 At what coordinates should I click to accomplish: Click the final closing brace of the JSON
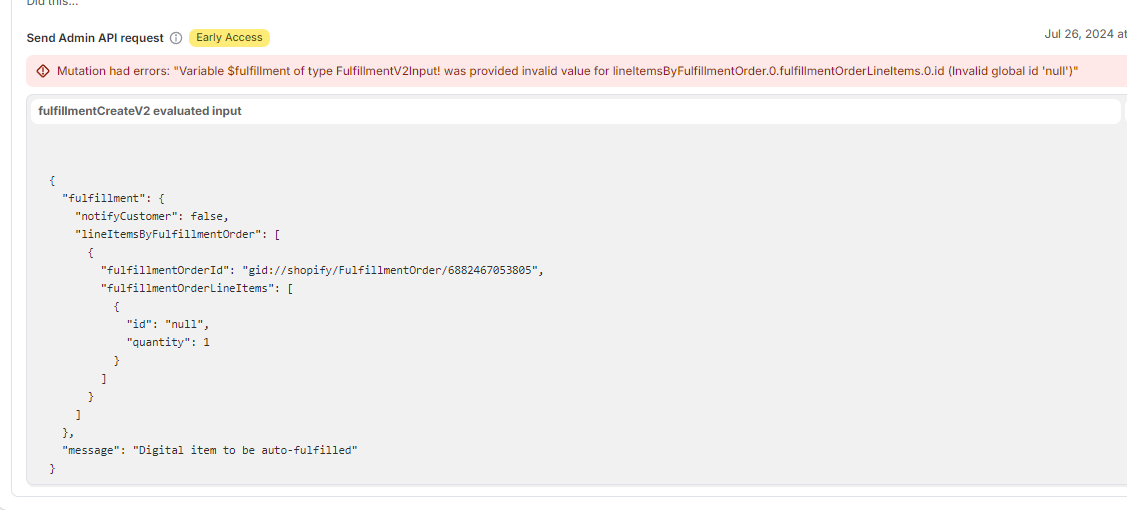tap(52, 468)
